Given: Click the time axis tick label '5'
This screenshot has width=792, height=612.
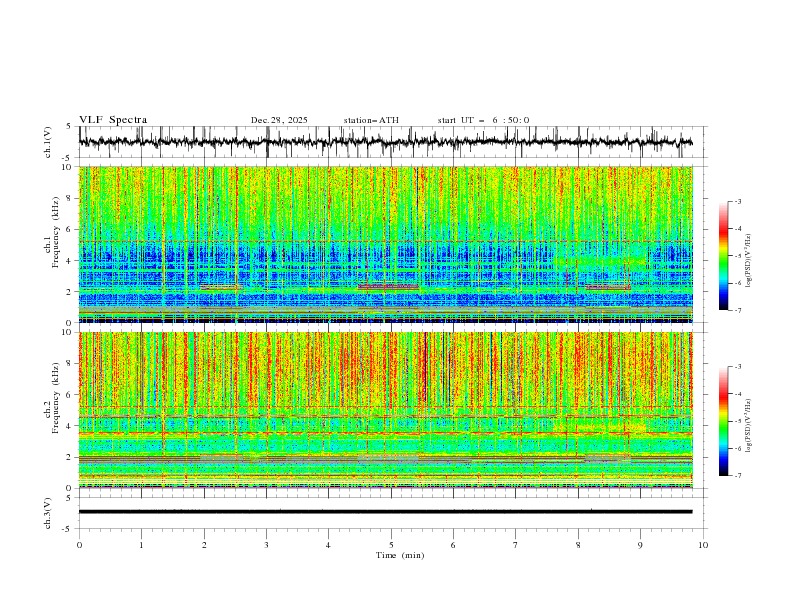Looking at the screenshot, I should point(391,545).
